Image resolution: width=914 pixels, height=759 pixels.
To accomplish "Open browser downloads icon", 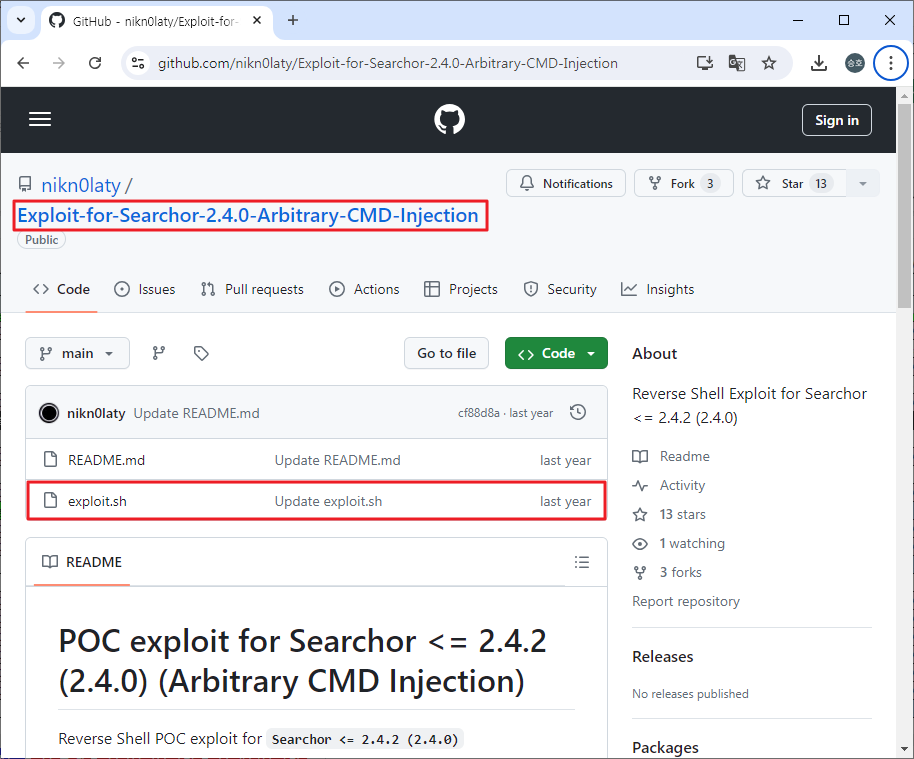I will [x=819, y=63].
